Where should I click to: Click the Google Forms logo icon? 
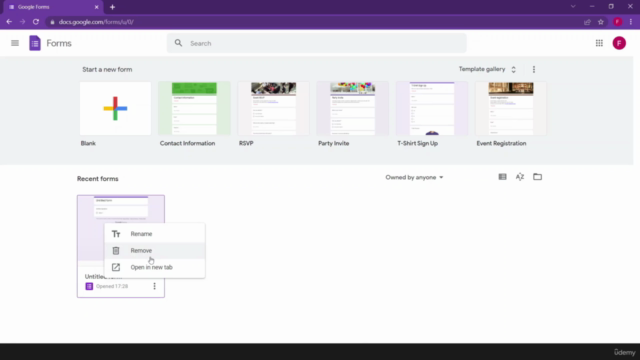[x=35, y=43]
